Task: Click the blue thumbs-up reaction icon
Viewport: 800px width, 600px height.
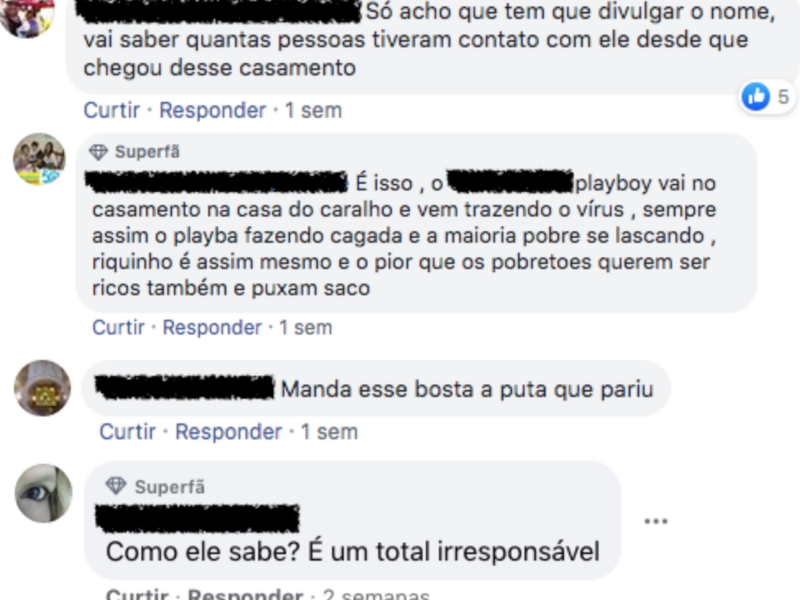Action: pos(756,96)
